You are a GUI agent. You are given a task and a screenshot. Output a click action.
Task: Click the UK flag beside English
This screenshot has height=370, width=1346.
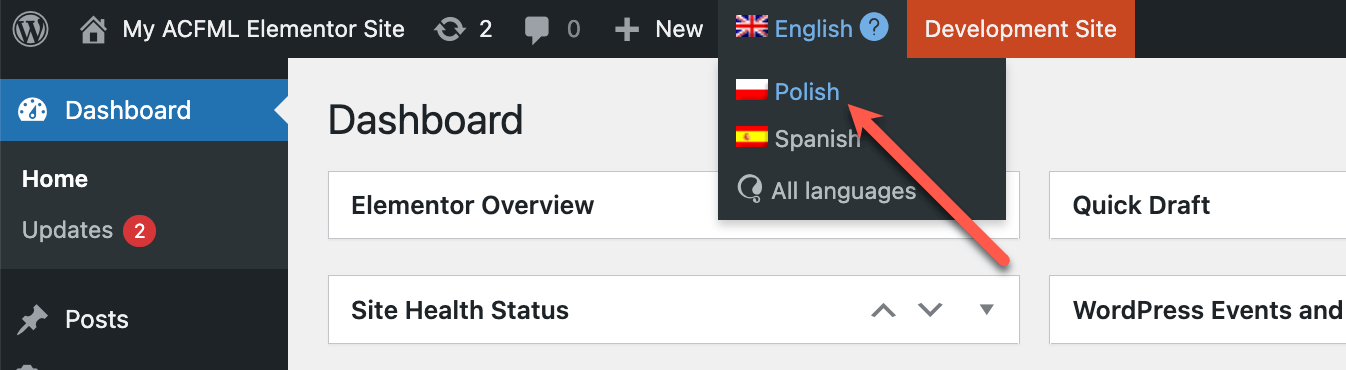coord(751,27)
